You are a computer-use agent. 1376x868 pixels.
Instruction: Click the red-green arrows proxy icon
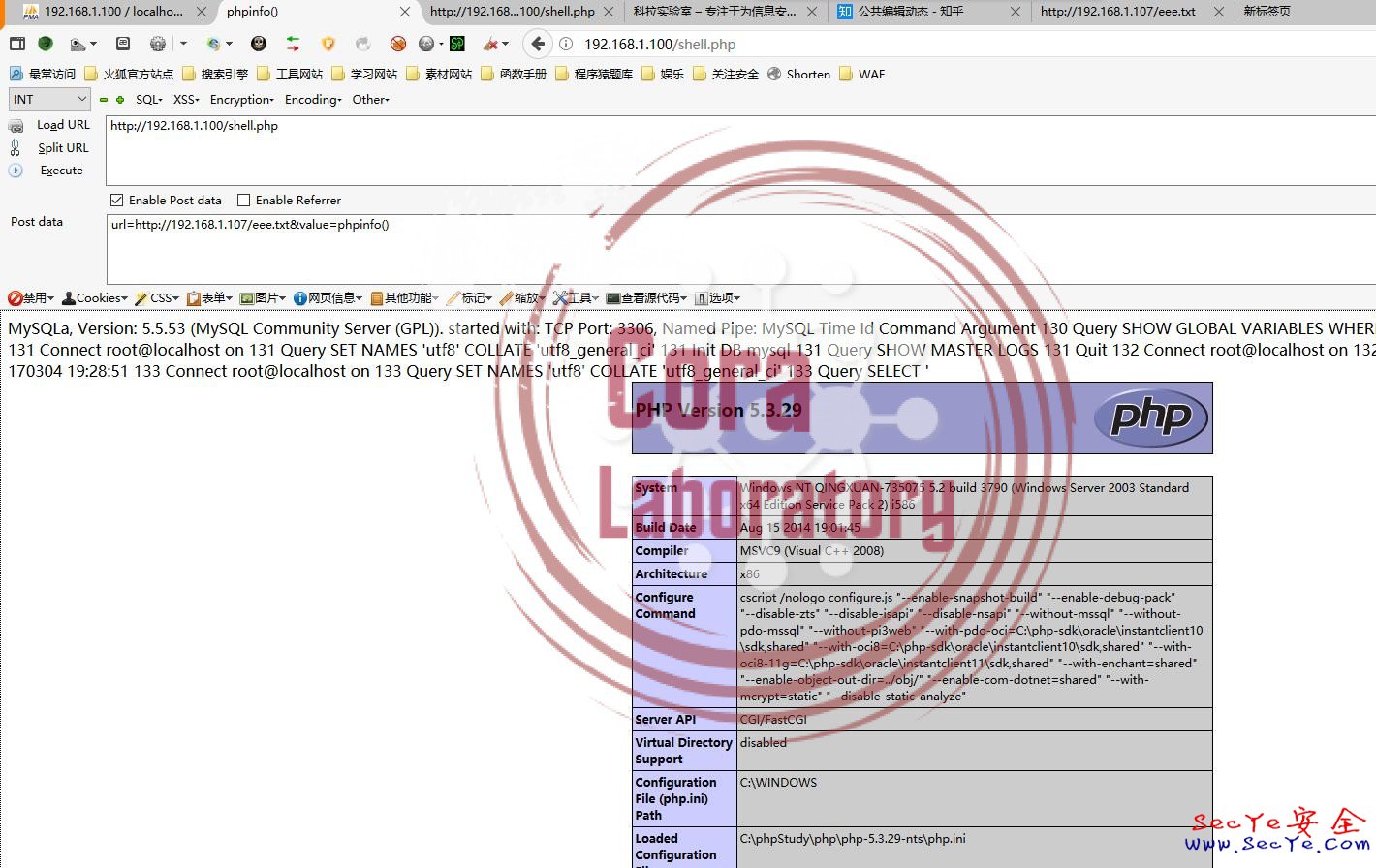pyautogui.click(x=293, y=44)
